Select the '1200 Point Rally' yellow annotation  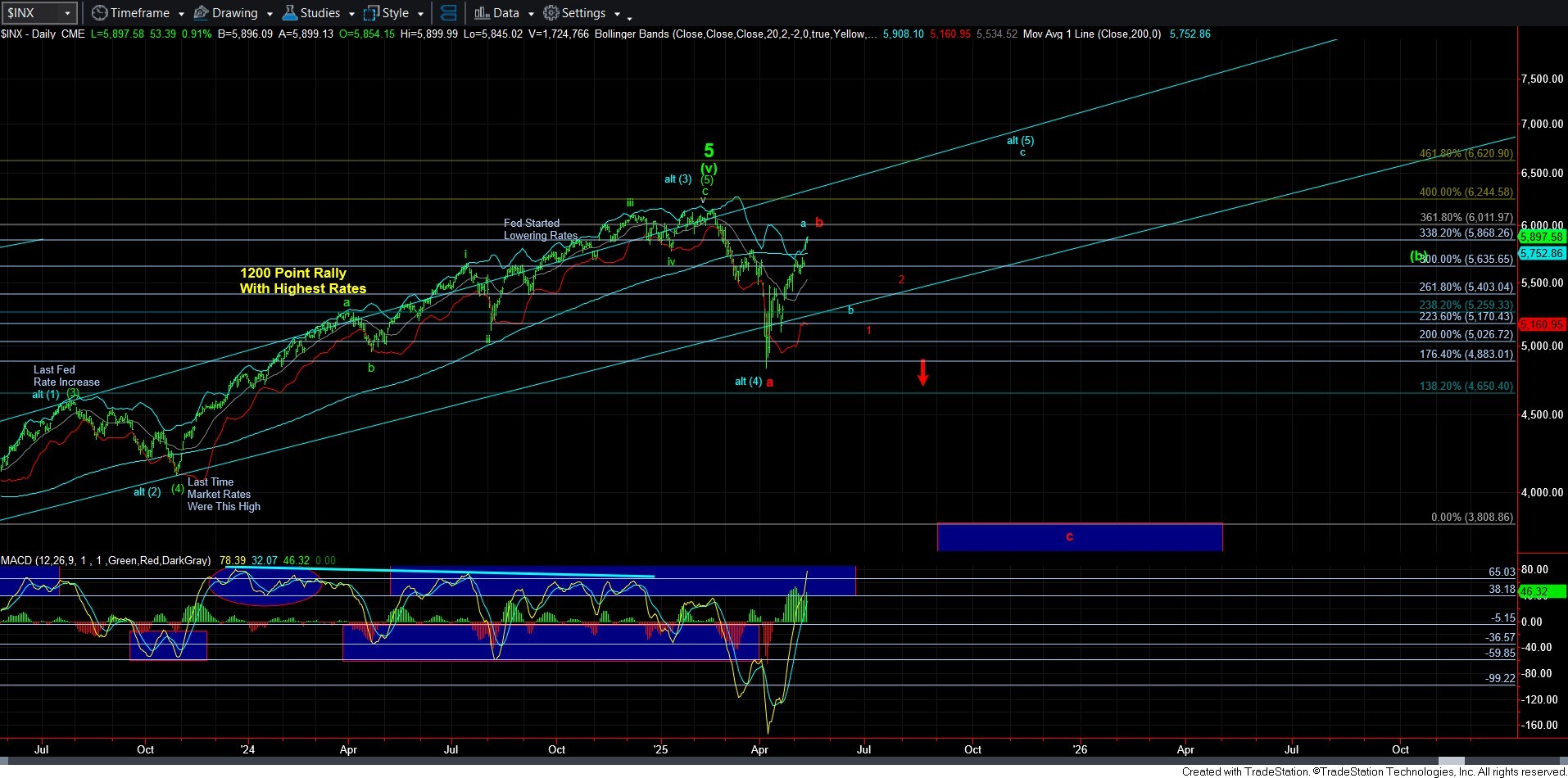[303, 281]
